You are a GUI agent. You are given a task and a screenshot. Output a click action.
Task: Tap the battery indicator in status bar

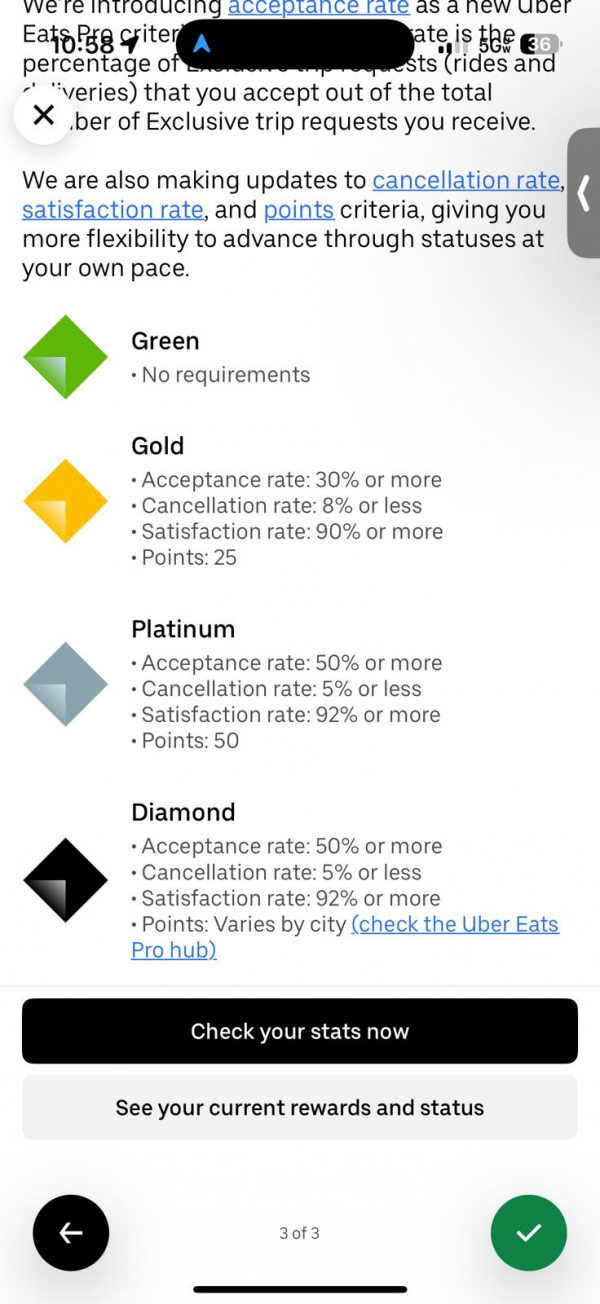click(x=540, y=45)
